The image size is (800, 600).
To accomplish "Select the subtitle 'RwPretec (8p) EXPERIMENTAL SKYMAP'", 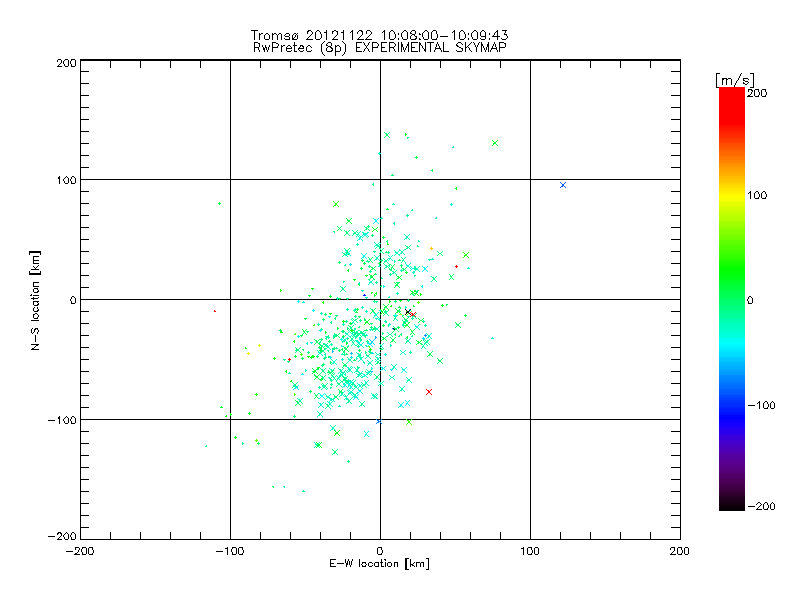I will point(380,48).
